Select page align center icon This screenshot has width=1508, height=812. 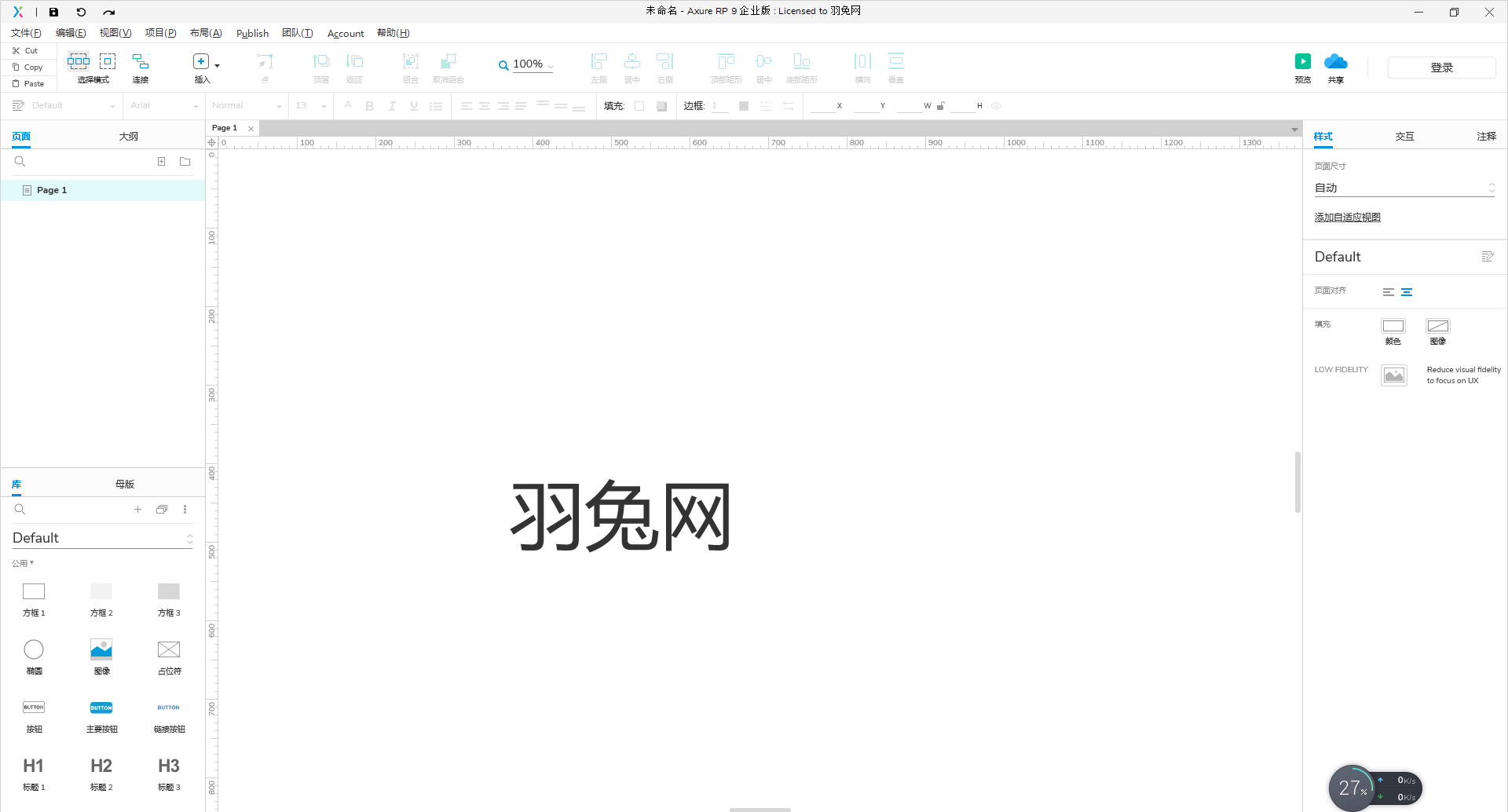click(x=1407, y=292)
